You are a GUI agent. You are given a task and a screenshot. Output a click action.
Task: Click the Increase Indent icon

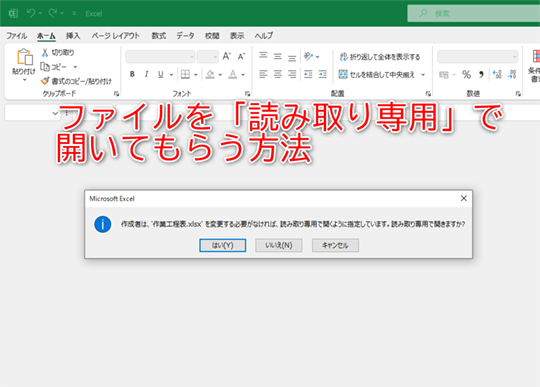[x=323, y=74]
